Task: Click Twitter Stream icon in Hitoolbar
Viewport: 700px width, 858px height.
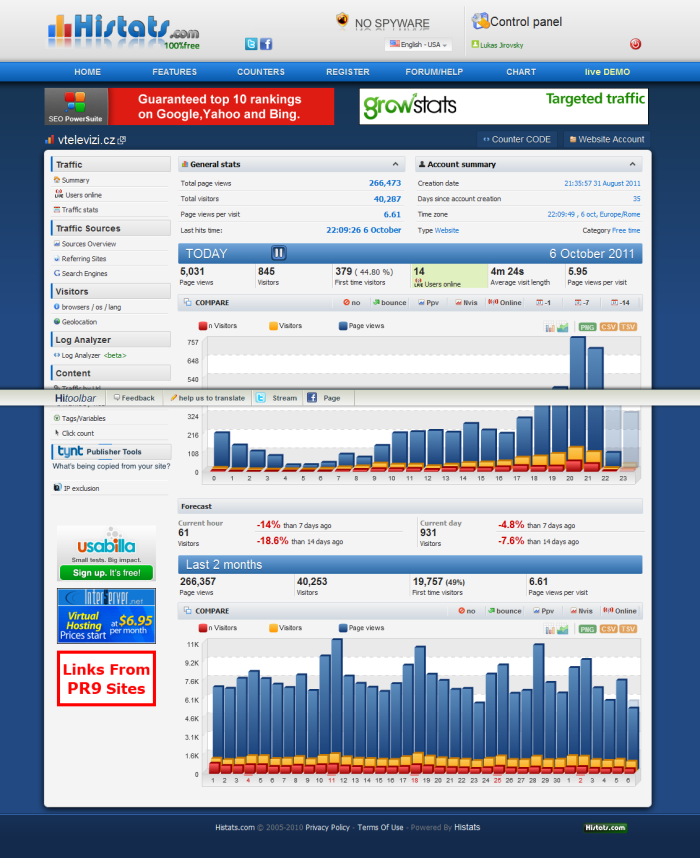Action: pyautogui.click(x=261, y=398)
